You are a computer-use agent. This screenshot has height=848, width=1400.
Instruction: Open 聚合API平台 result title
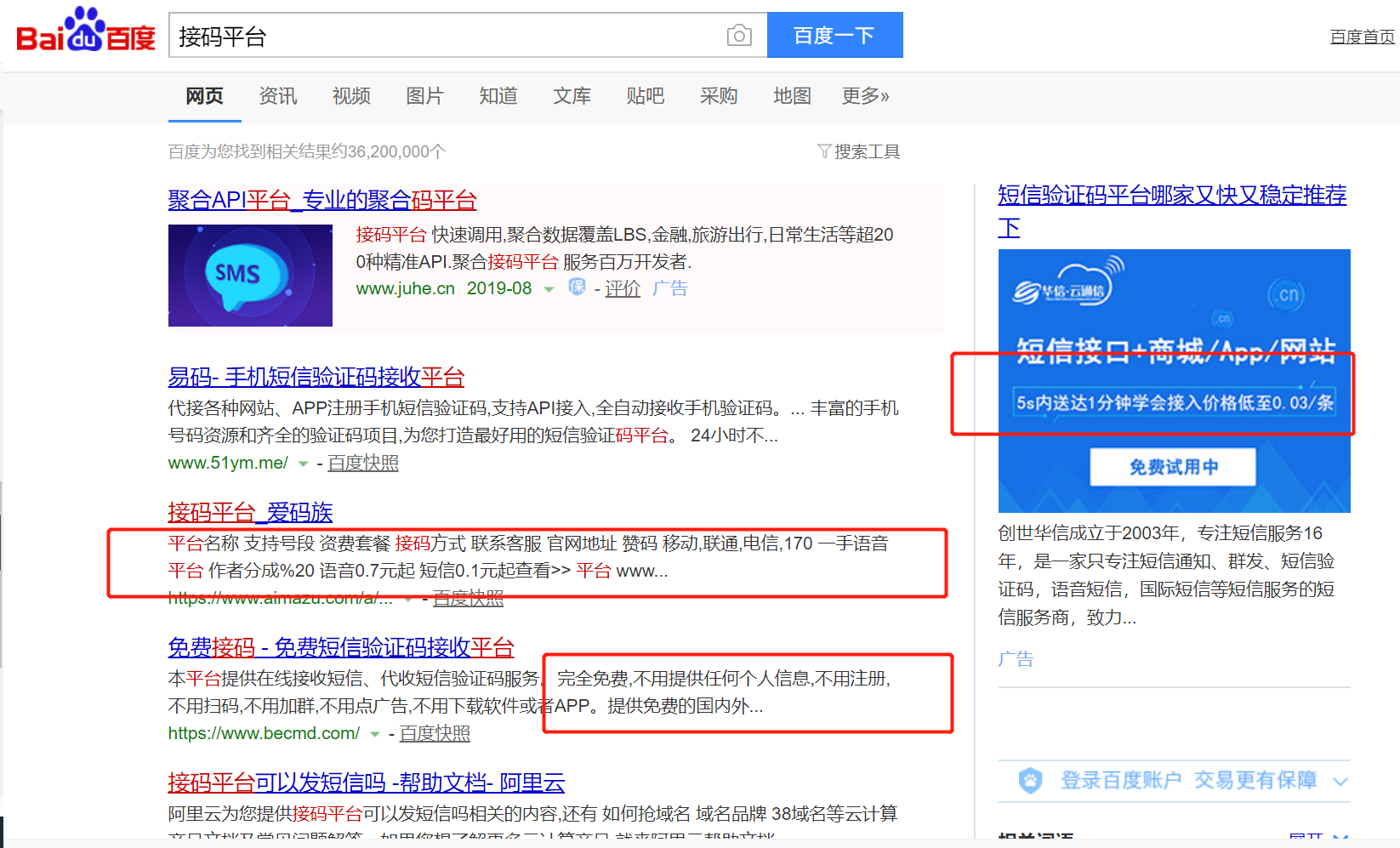(x=322, y=200)
